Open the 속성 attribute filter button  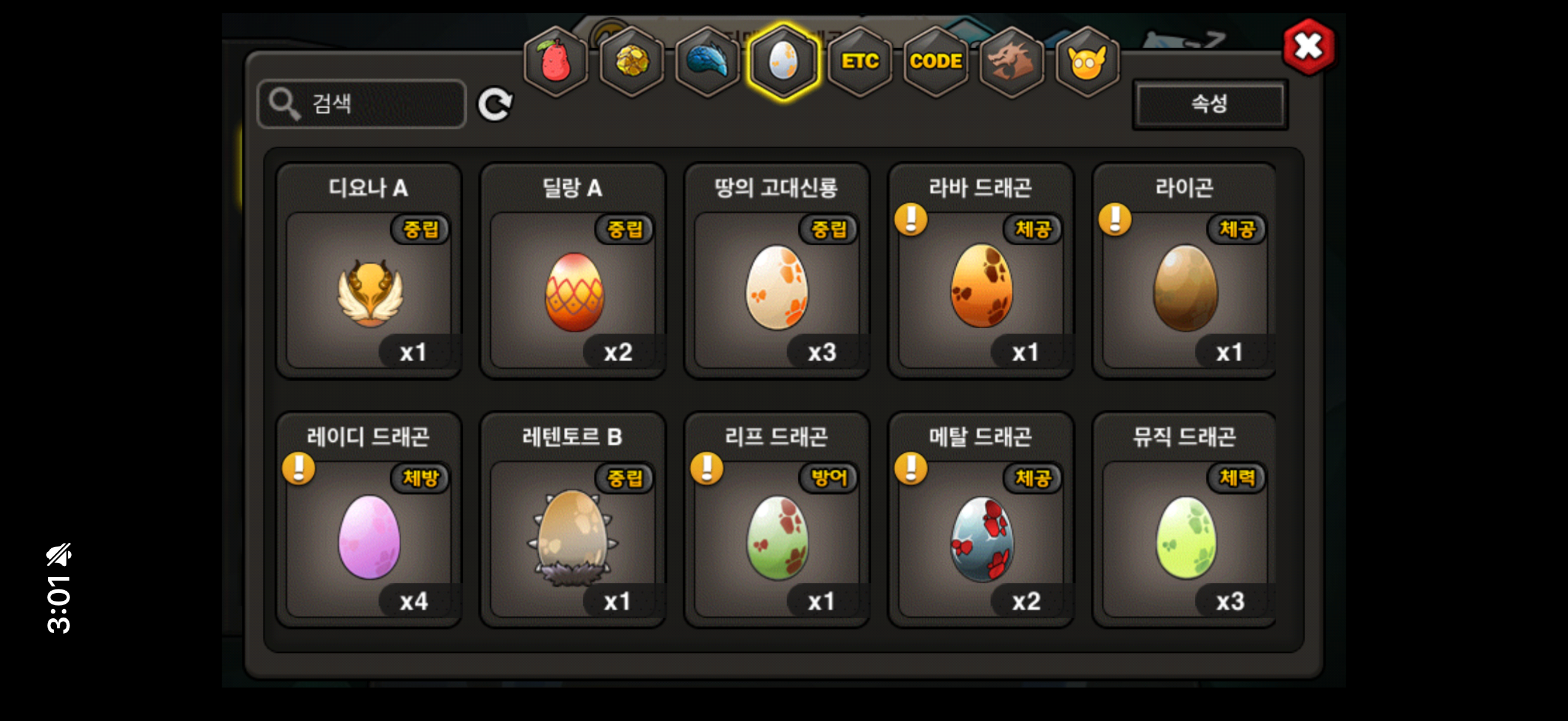[x=1209, y=104]
